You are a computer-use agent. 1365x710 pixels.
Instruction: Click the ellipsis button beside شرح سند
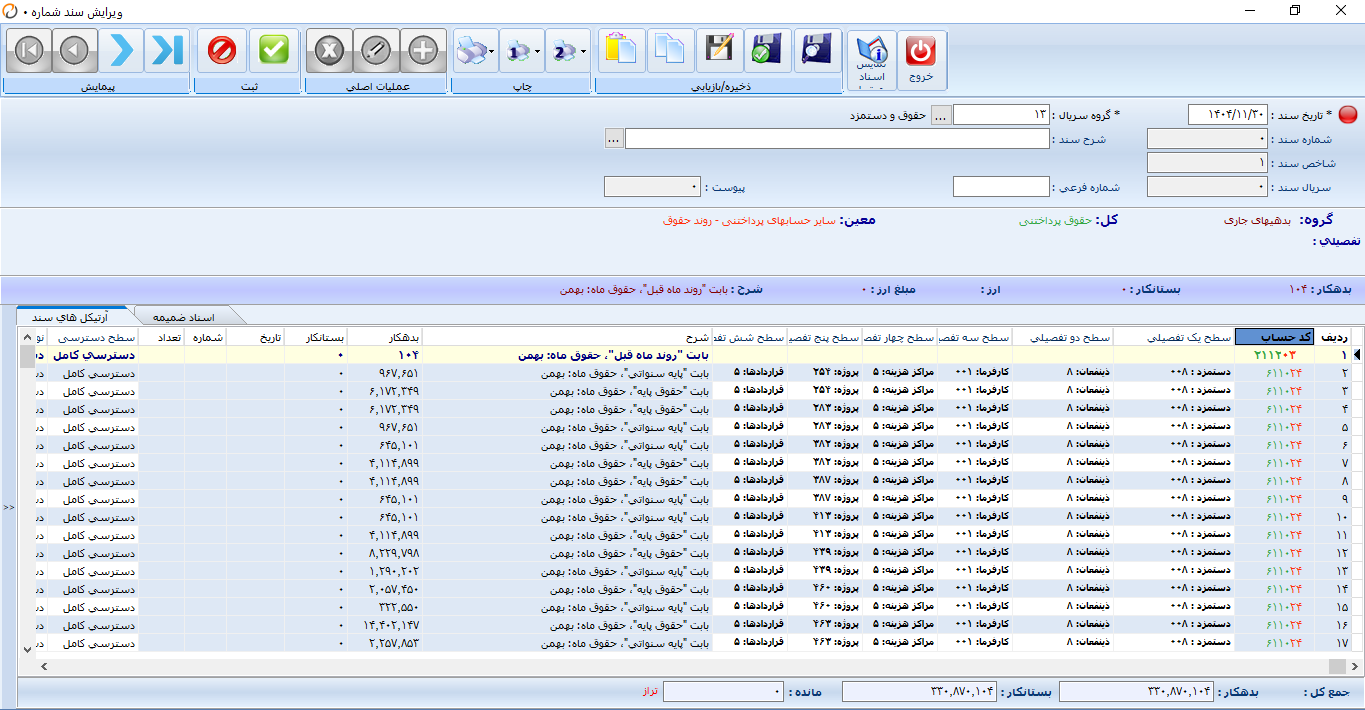614,139
